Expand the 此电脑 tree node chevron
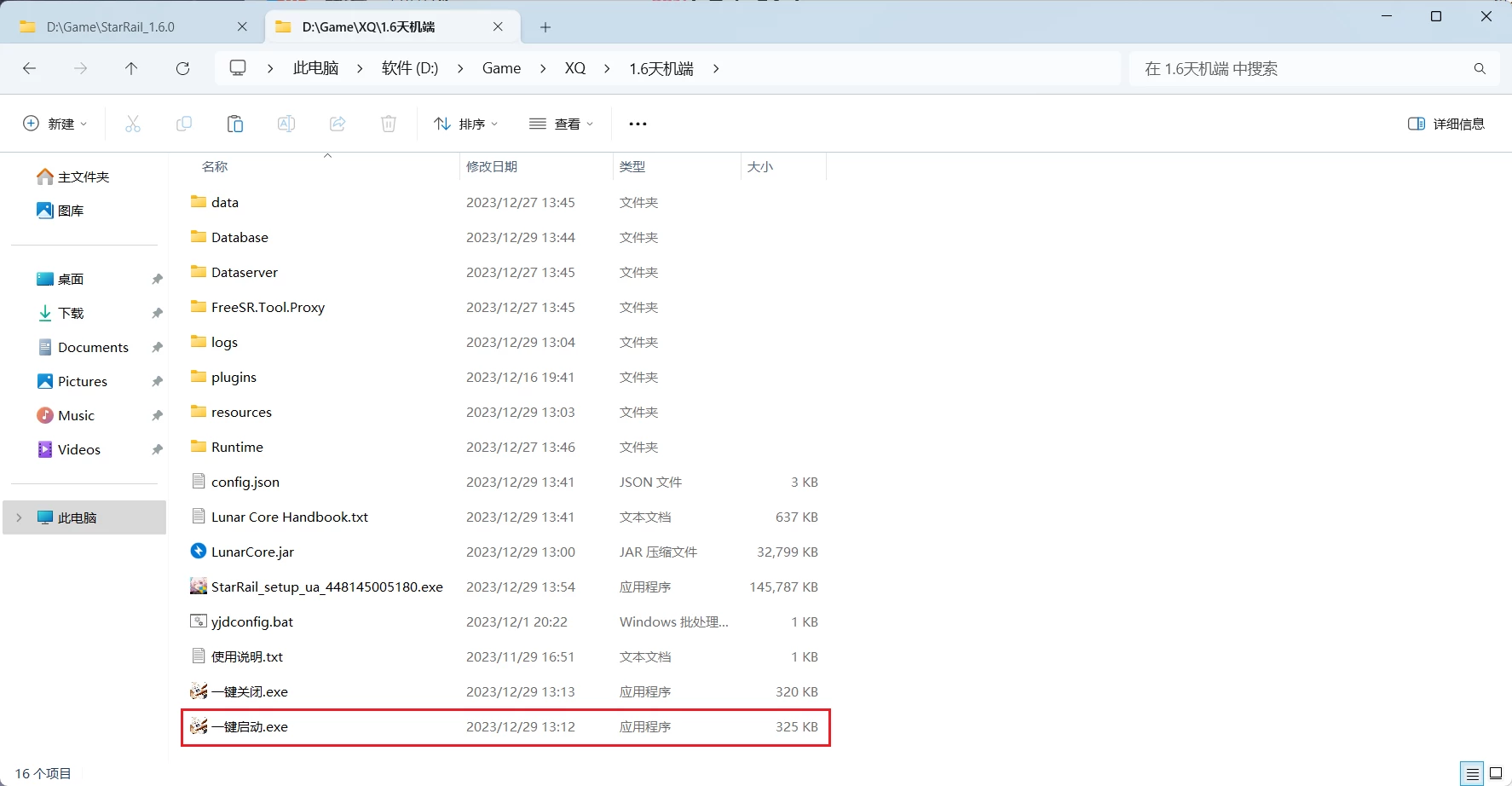The height and width of the screenshot is (786, 1512). click(x=20, y=518)
